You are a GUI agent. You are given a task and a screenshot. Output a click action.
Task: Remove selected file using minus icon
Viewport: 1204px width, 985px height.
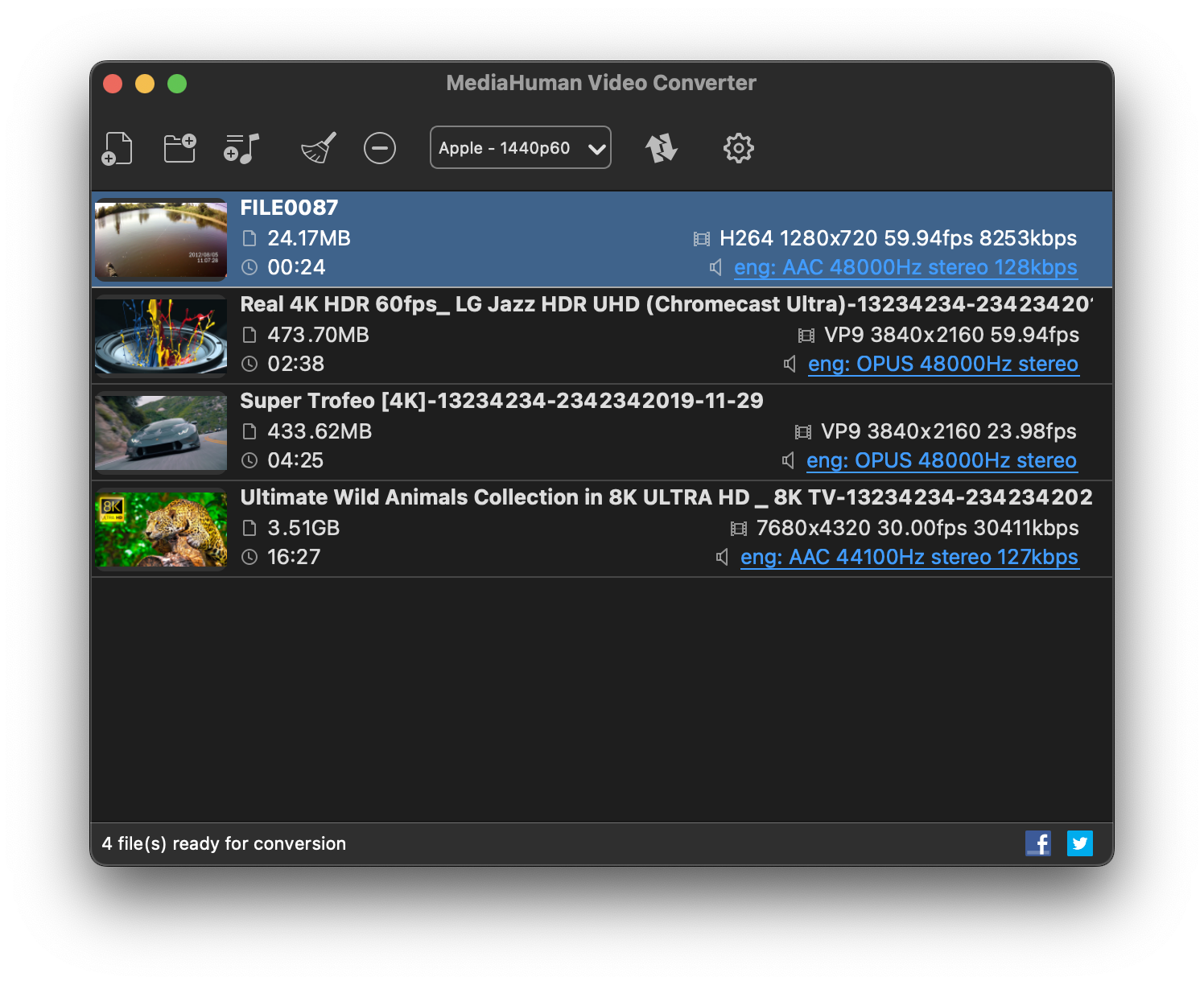point(379,147)
